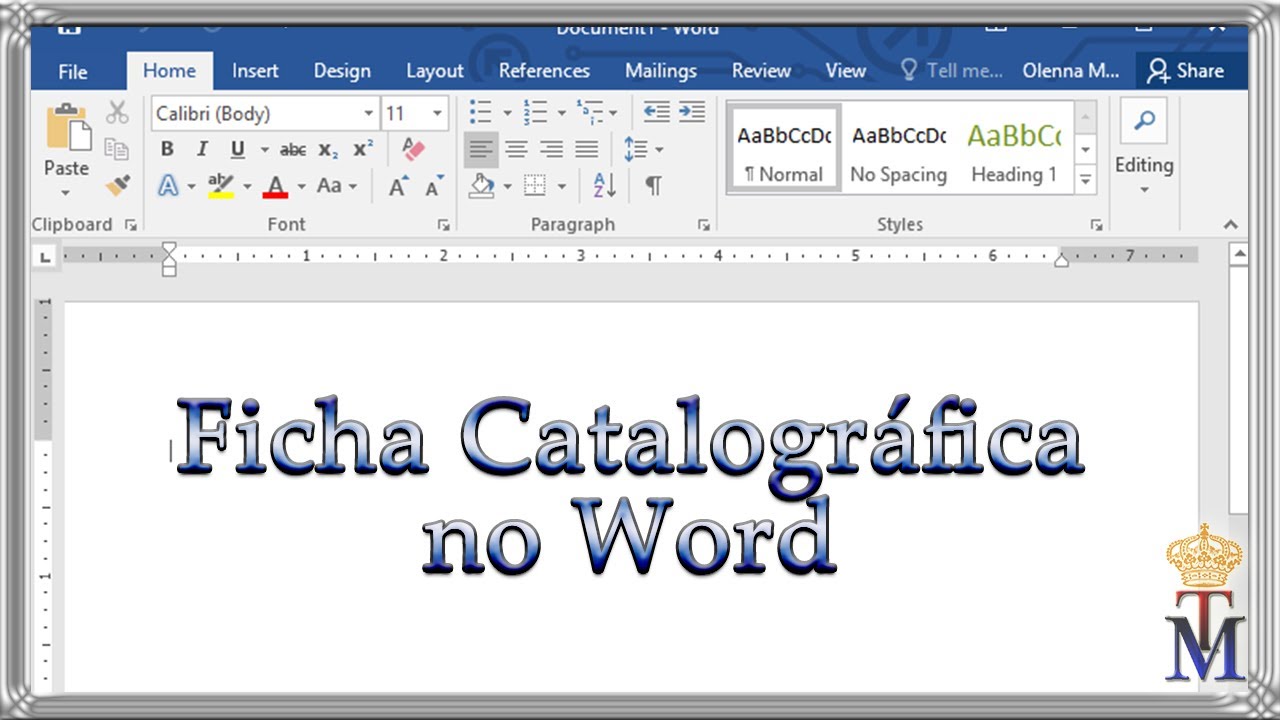The height and width of the screenshot is (720, 1280).
Task: Click the Tell me lightbulb box
Action: (x=953, y=71)
